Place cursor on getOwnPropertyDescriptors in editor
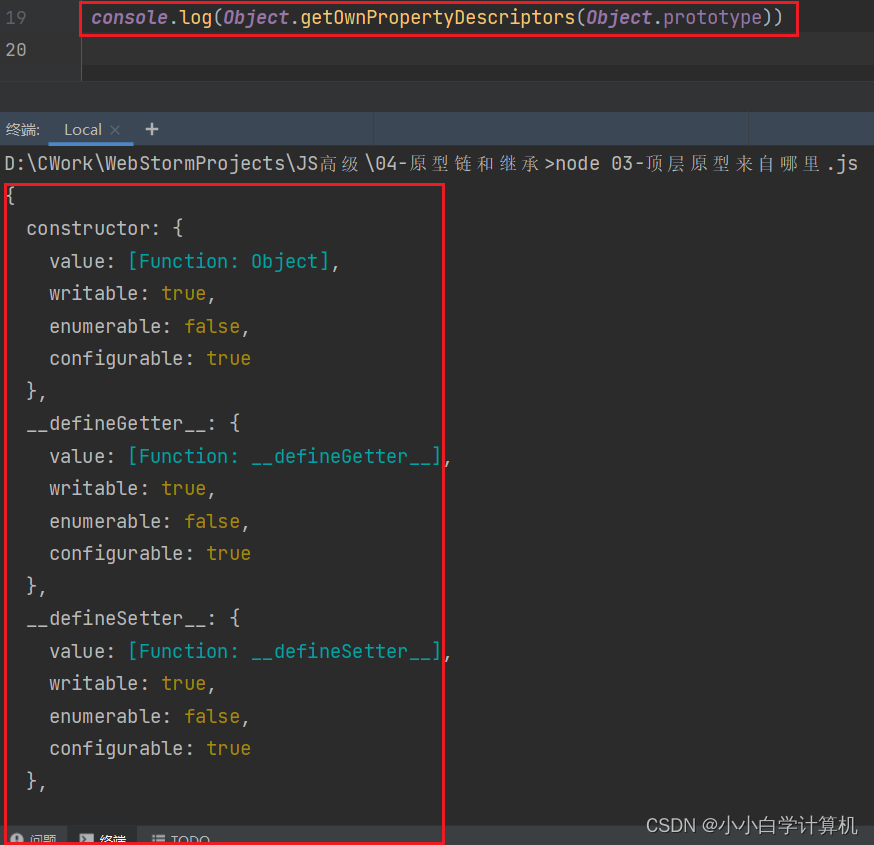This screenshot has width=874, height=845. click(438, 18)
